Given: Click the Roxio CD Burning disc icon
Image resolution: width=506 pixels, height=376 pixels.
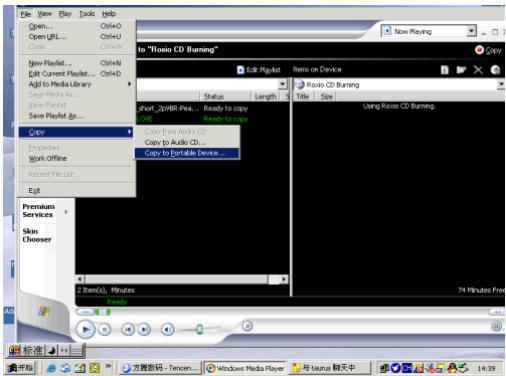Looking at the screenshot, I should tap(301, 85).
